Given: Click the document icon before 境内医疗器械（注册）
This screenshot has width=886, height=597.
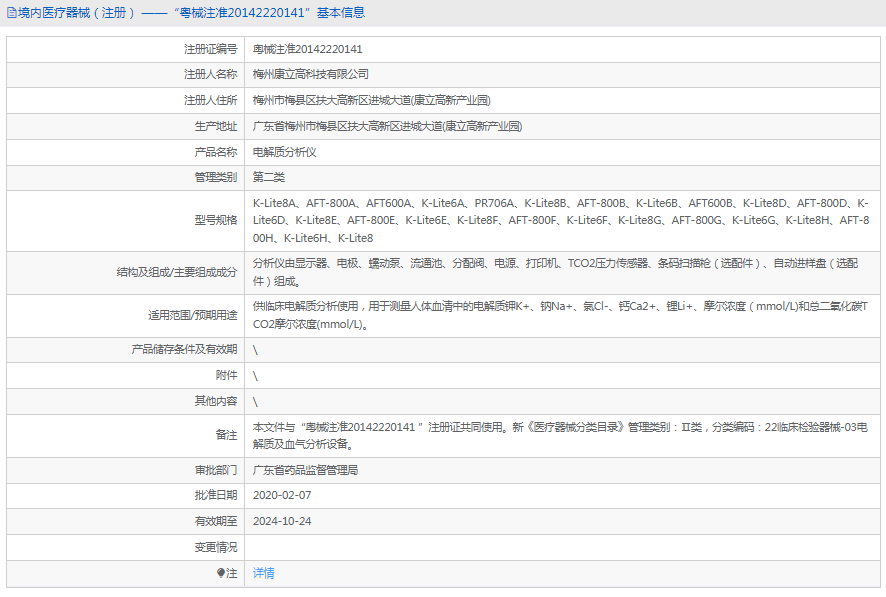Looking at the screenshot, I should coord(10,11).
